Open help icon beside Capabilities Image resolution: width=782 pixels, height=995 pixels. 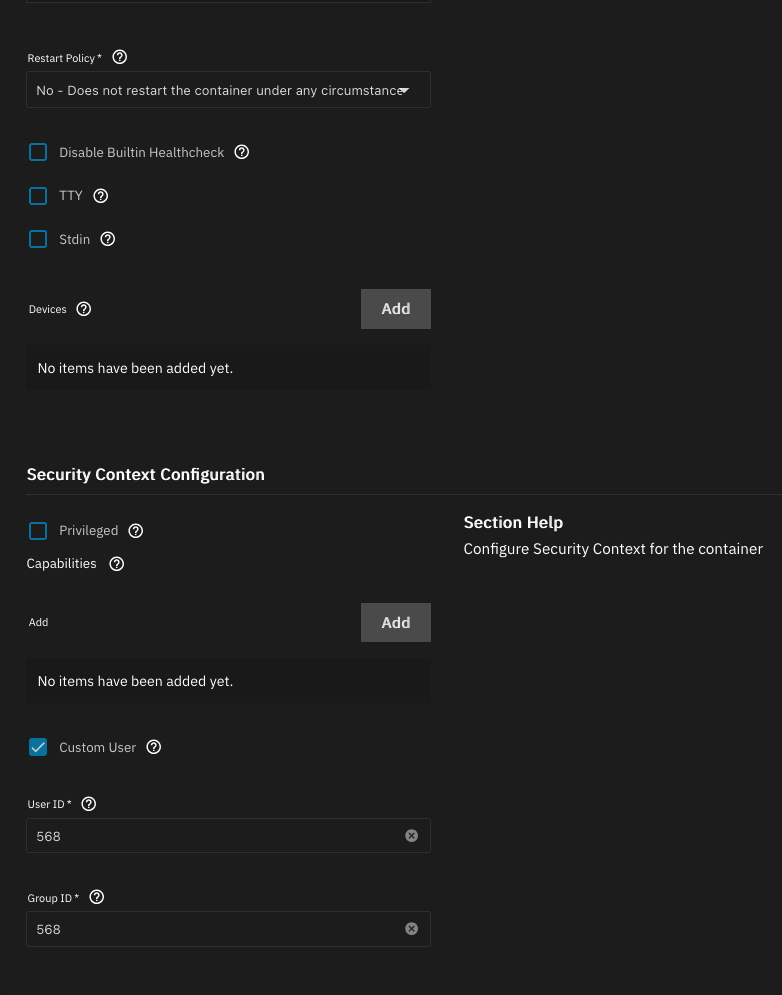(116, 563)
